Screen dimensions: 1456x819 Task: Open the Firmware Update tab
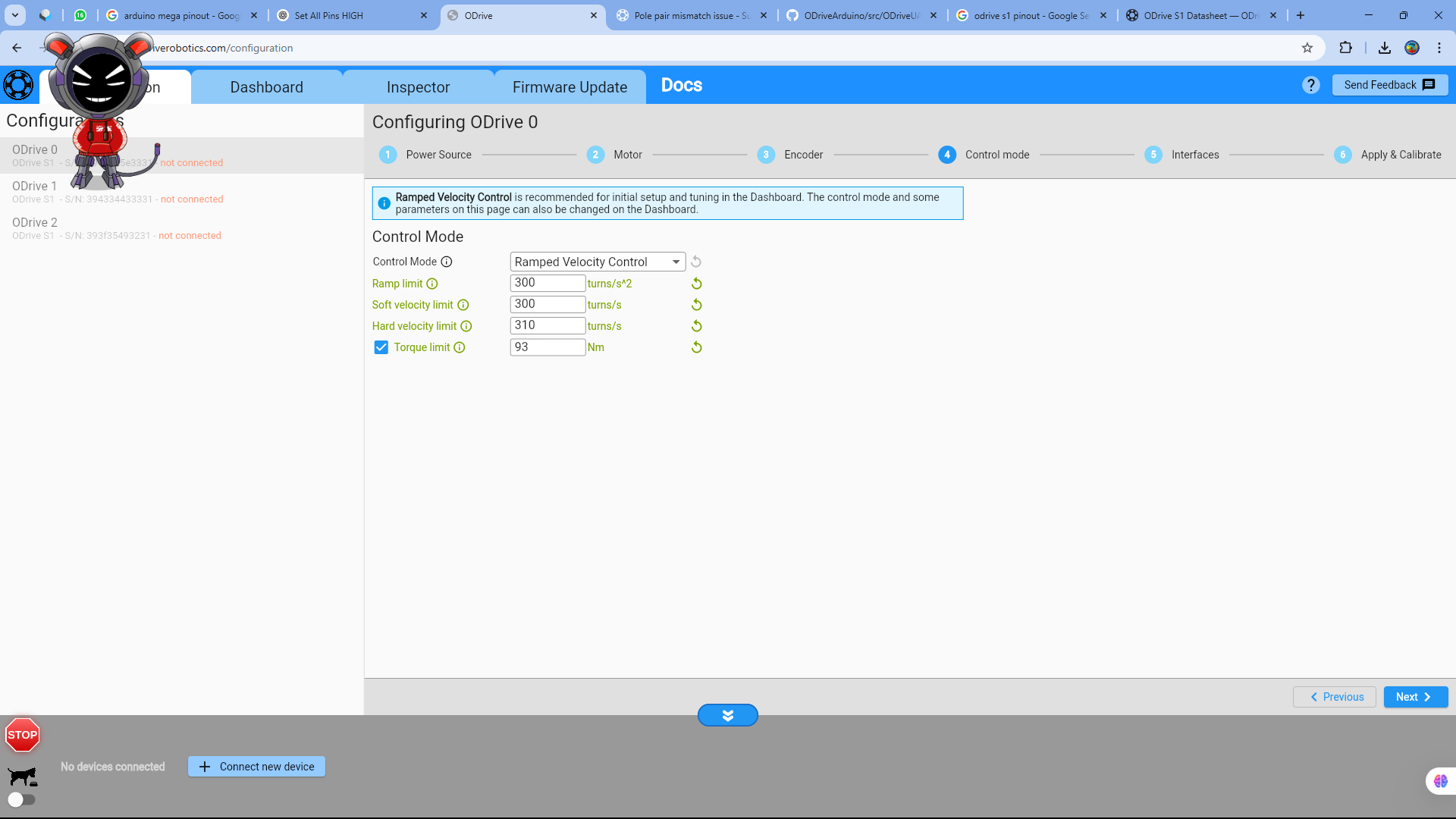tap(570, 87)
